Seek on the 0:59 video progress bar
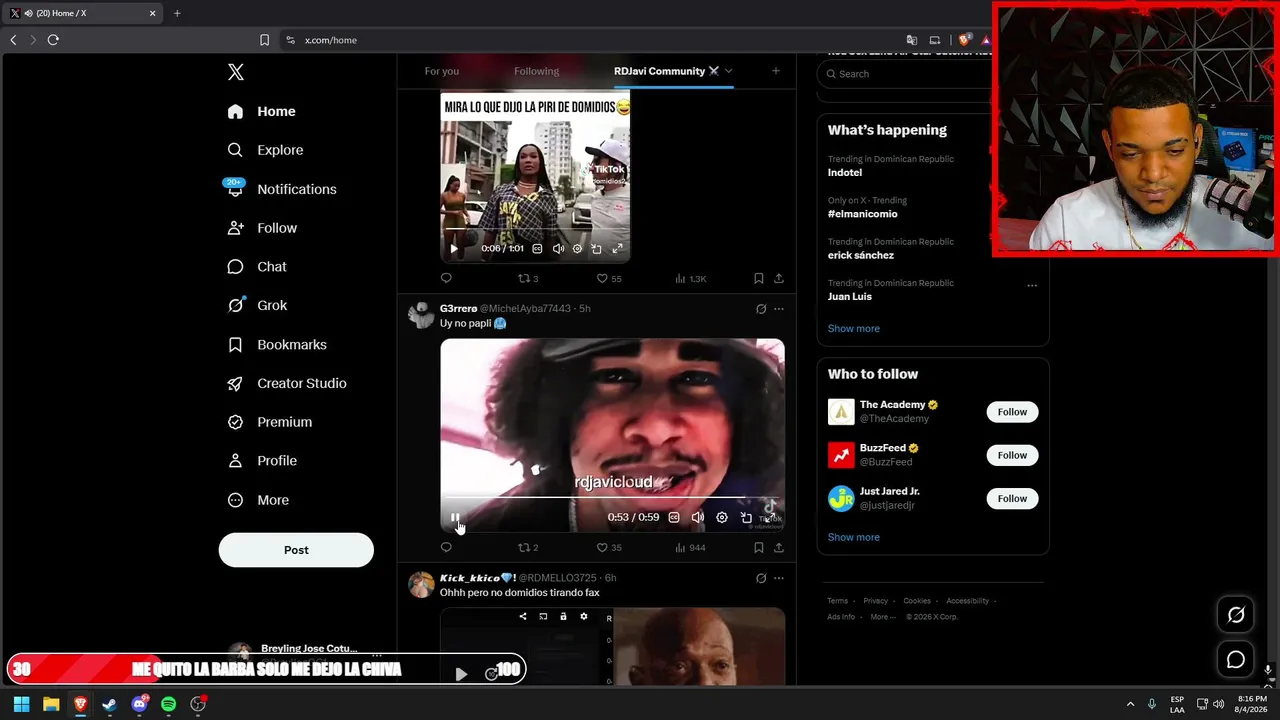The height and width of the screenshot is (720, 1280). 612,497
